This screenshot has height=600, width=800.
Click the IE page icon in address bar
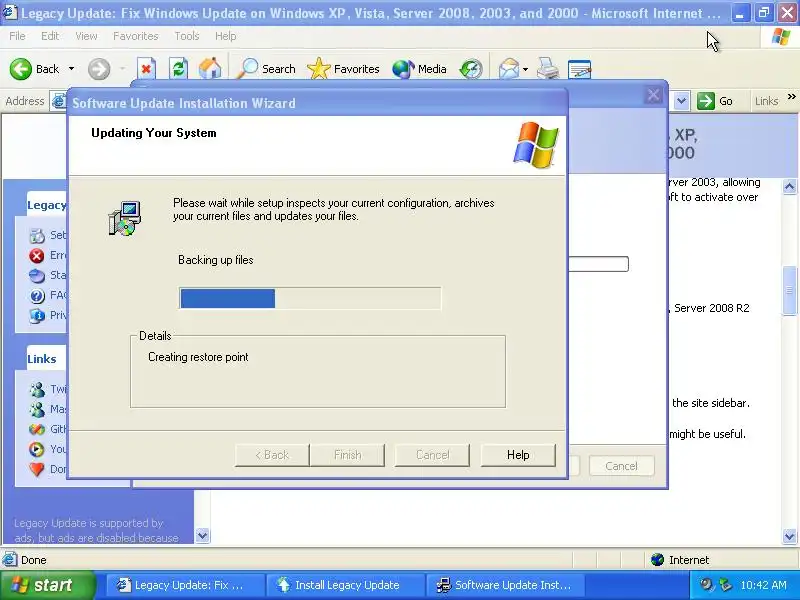[59, 101]
